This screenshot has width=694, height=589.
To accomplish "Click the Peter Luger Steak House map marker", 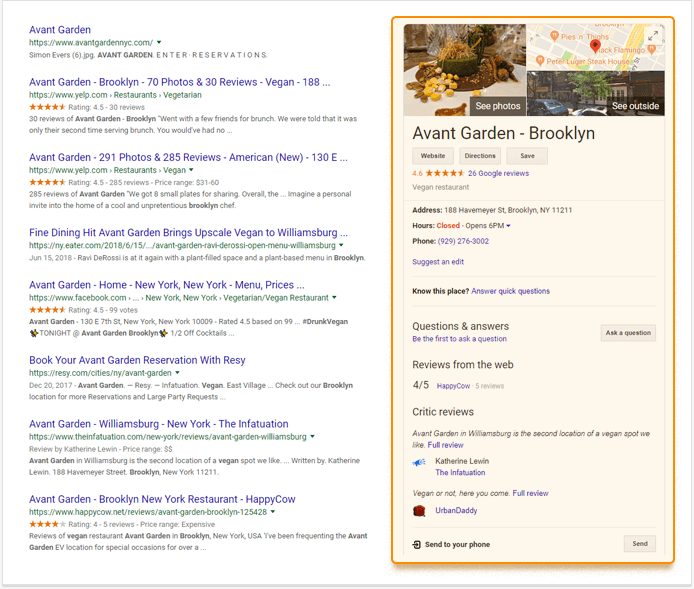I will click(540, 60).
